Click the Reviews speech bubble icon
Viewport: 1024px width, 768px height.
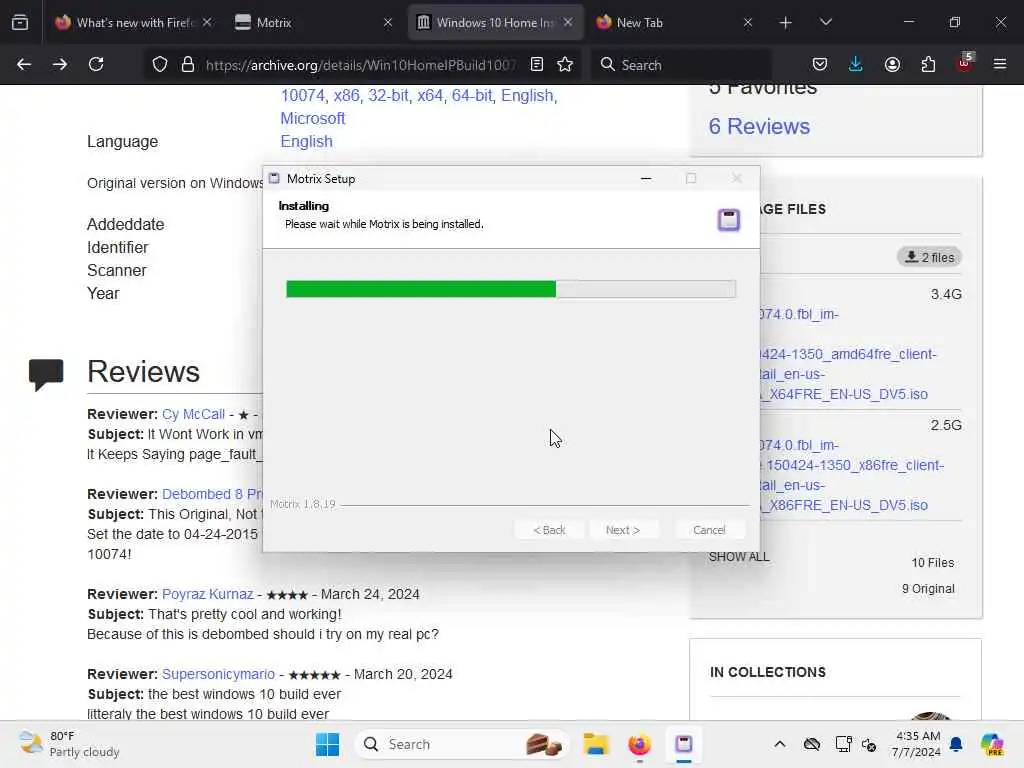click(x=46, y=374)
